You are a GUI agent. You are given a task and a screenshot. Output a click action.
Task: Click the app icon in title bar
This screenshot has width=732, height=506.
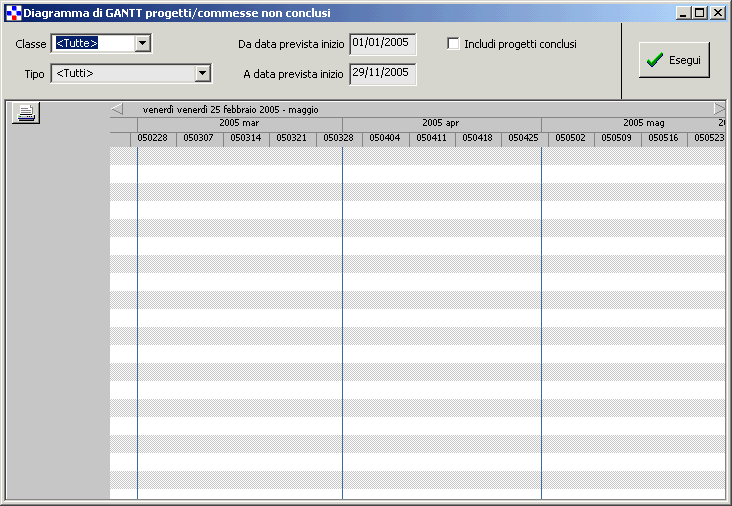pyautogui.click(x=13, y=13)
